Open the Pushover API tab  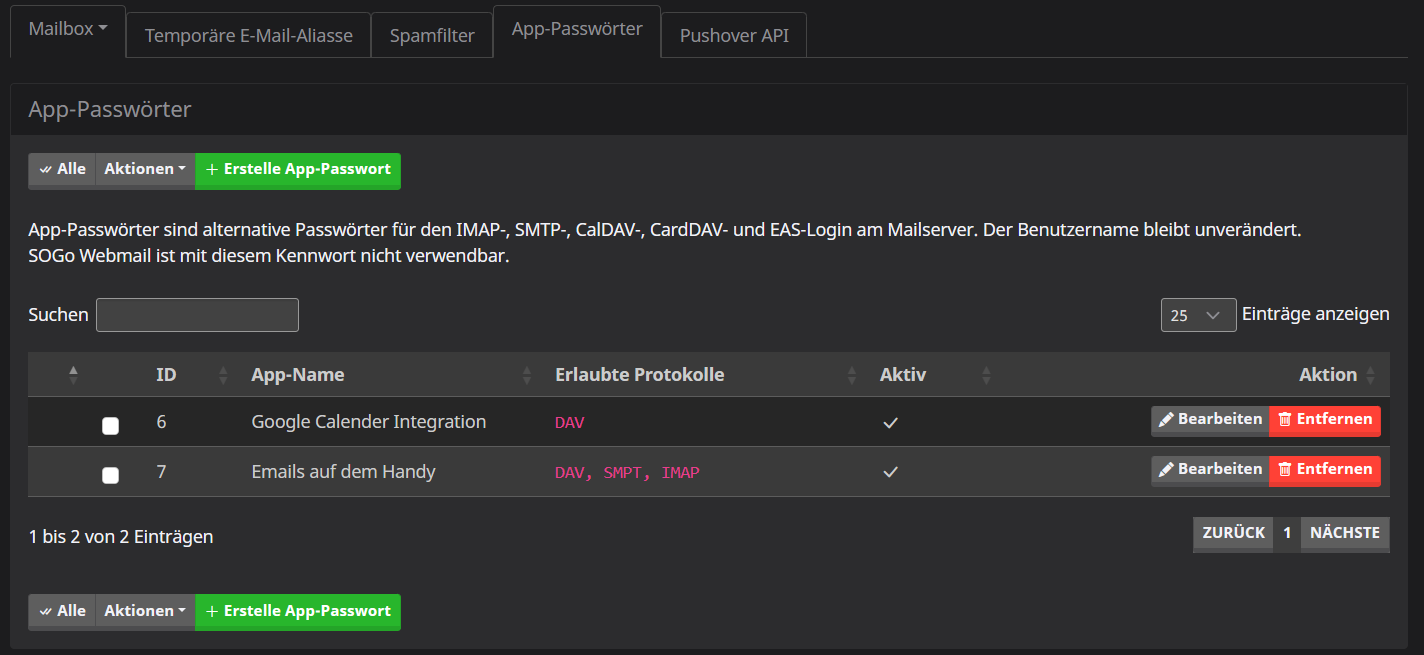(x=734, y=36)
